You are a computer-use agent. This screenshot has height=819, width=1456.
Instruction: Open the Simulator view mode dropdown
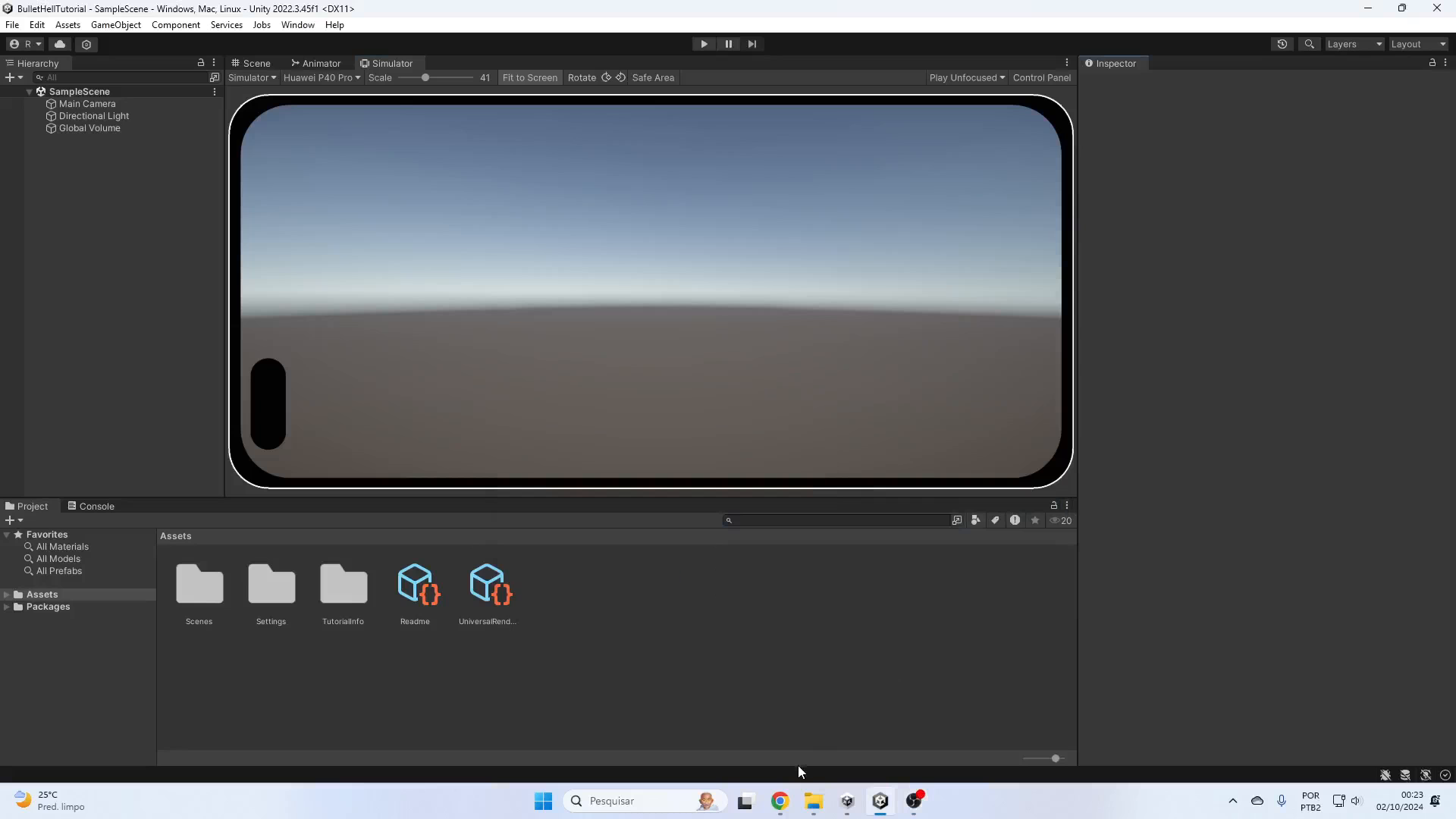coord(252,77)
